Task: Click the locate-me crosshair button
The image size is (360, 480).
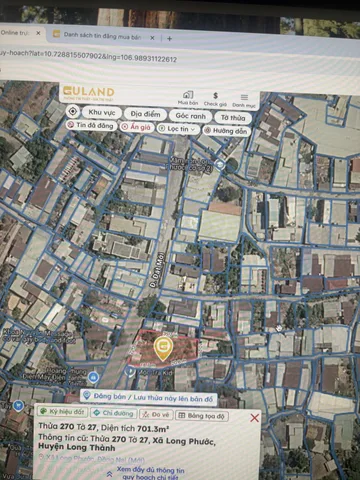Action: coord(73,111)
